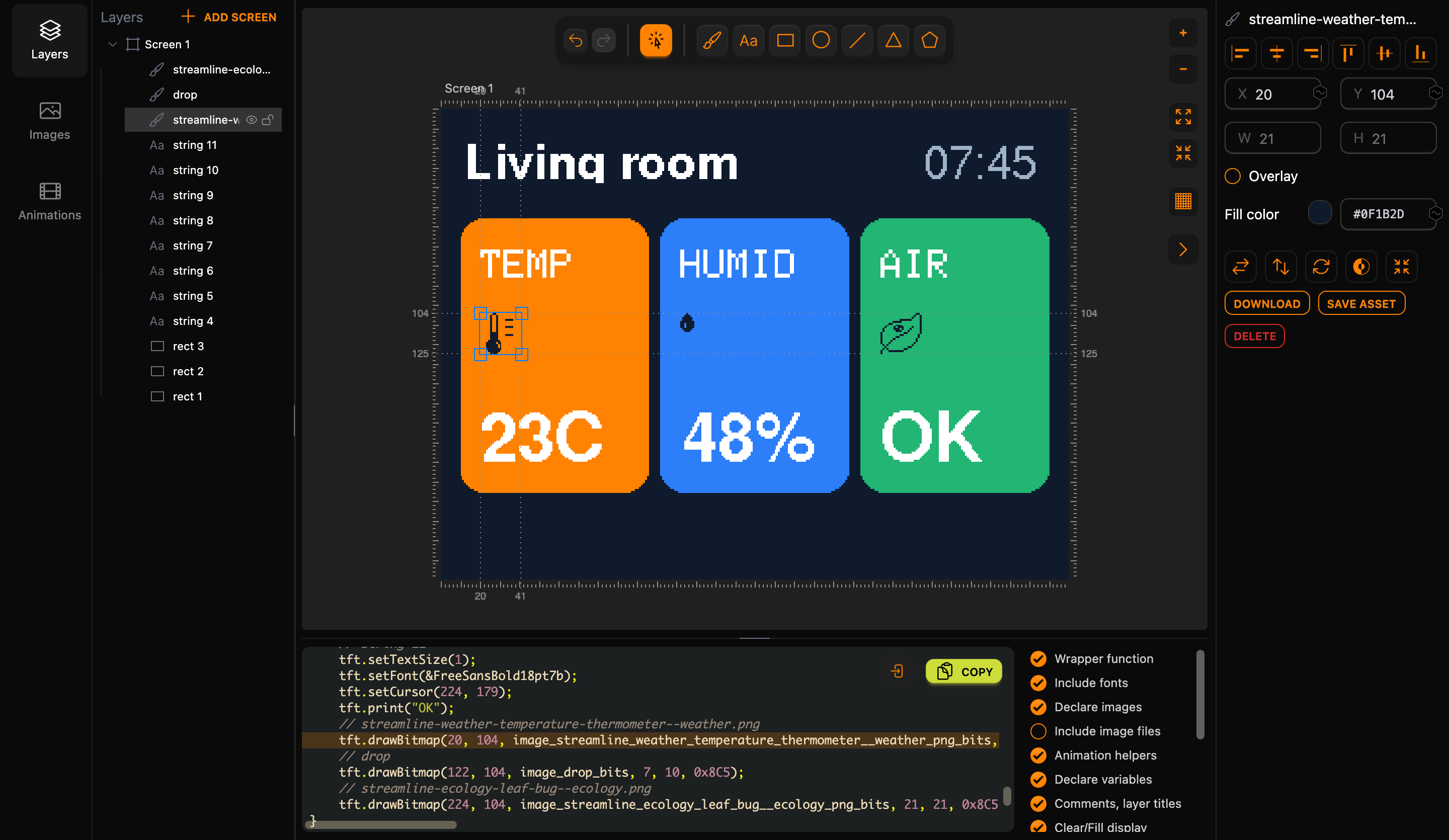Screen dimensions: 1449x840
Task: Align selection to top edge
Action: 1348,53
